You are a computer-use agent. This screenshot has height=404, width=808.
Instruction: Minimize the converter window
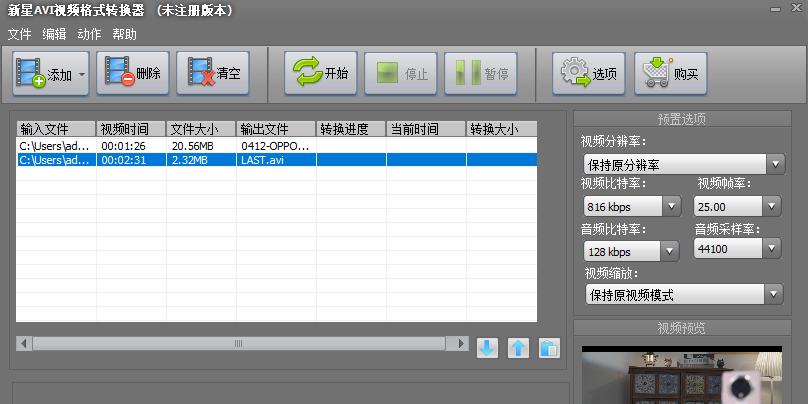point(775,10)
